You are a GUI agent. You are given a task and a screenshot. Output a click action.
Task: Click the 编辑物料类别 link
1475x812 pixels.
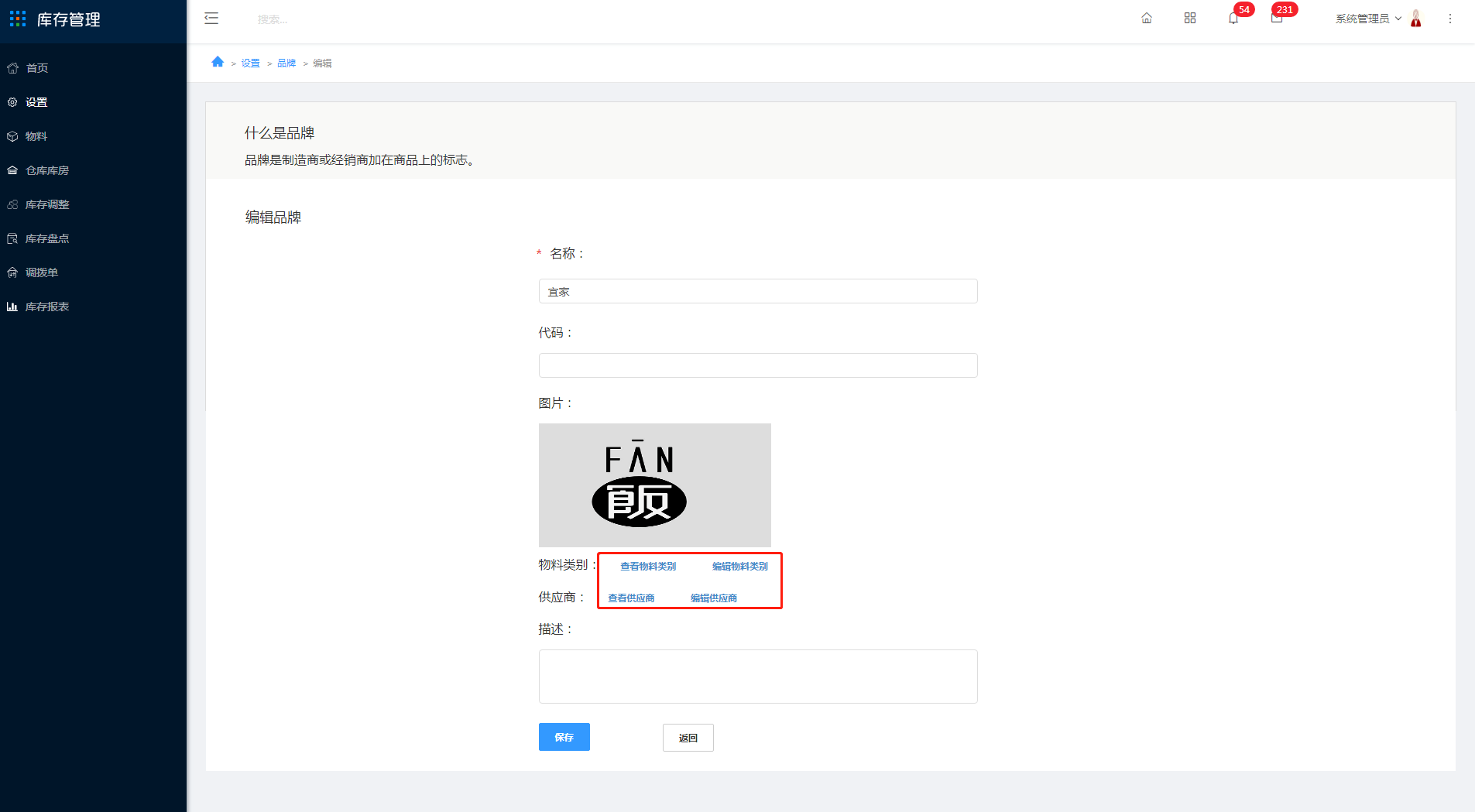pos(740,567)
